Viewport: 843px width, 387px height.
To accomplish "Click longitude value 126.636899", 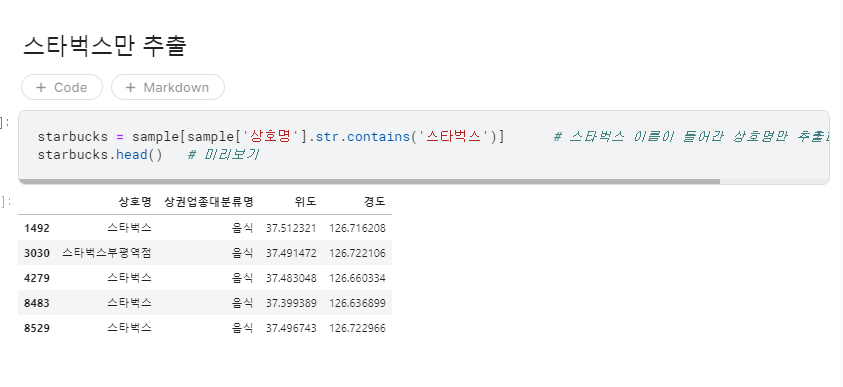I will [358, 303].
